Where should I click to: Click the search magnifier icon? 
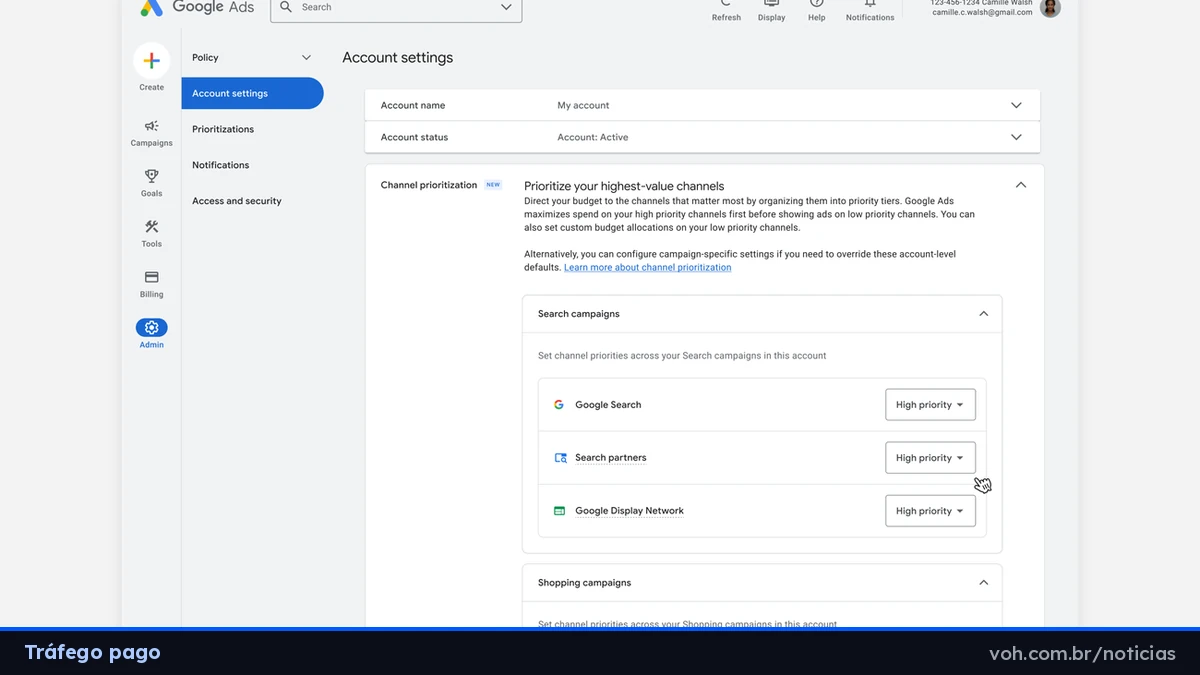287,7
